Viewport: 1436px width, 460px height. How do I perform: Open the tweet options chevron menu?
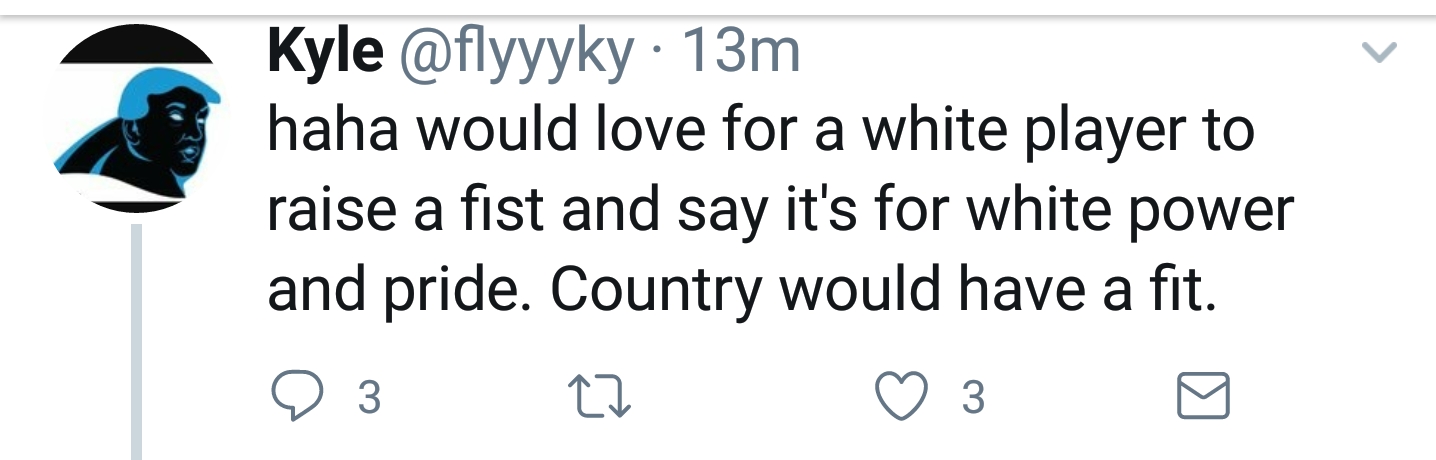(1379, 54)
